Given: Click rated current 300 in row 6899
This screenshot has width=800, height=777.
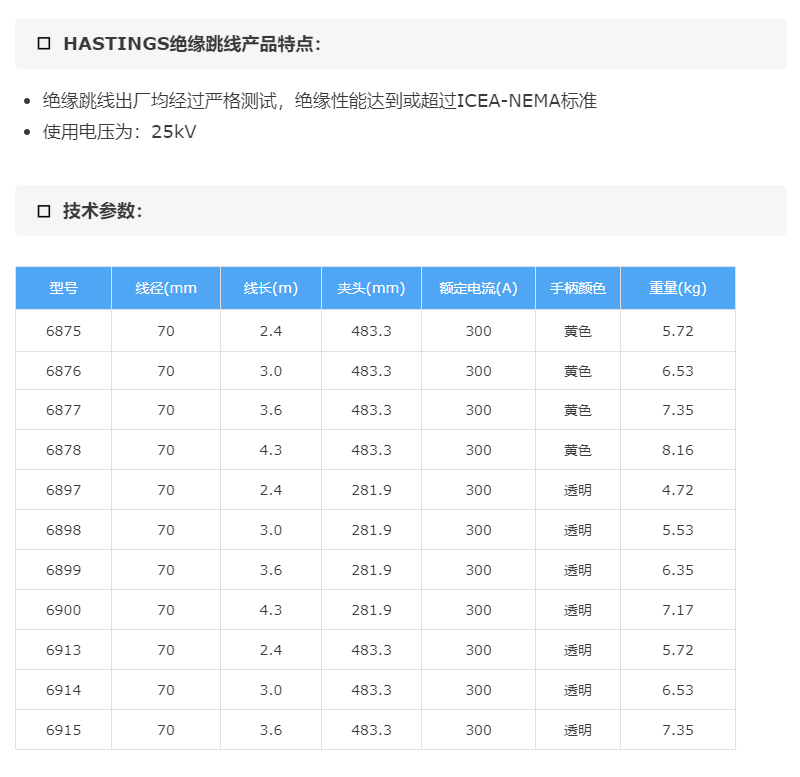Looking at the screenshot, I should pos(478,570).
